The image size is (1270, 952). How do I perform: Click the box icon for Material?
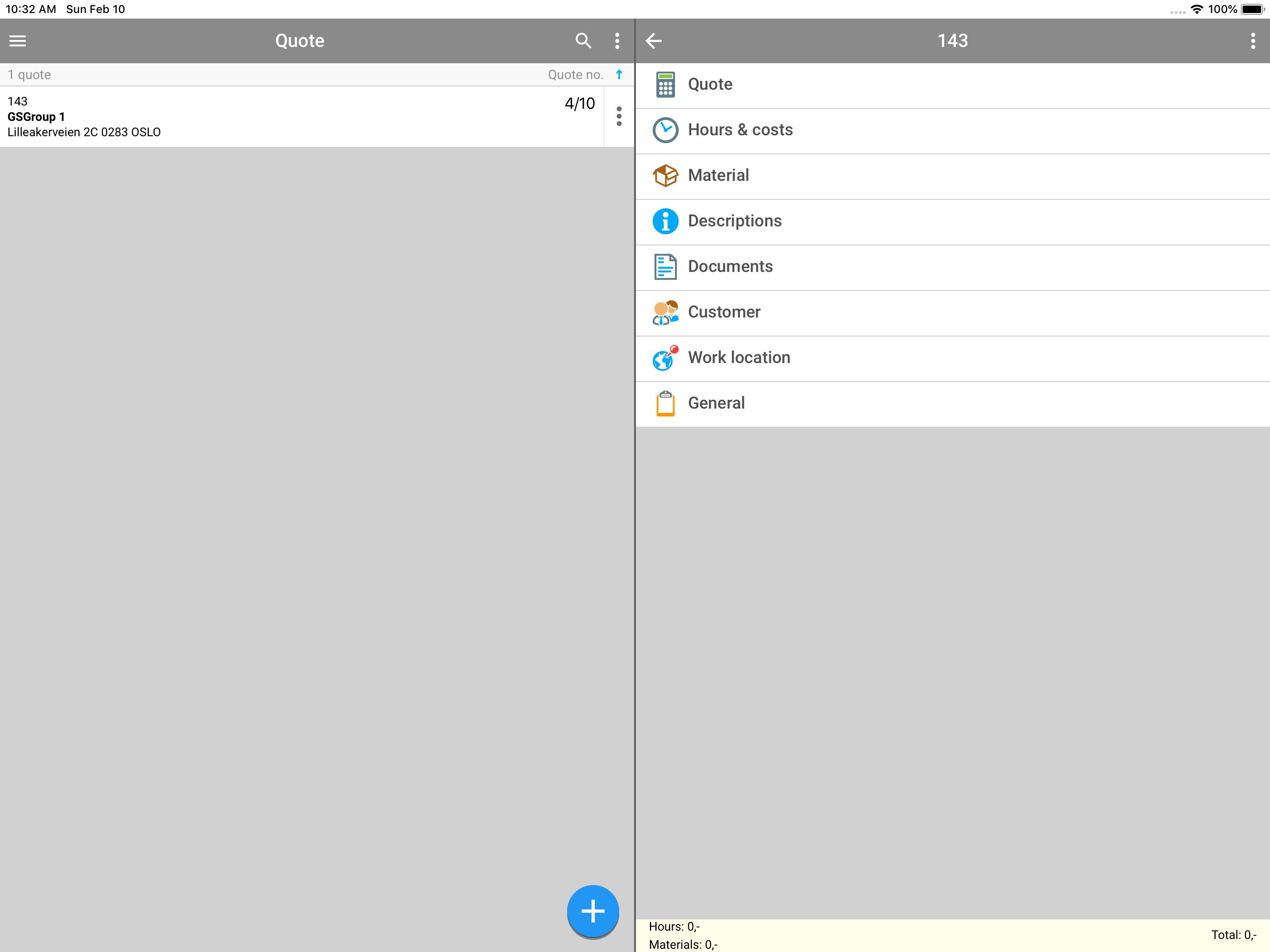665,176
